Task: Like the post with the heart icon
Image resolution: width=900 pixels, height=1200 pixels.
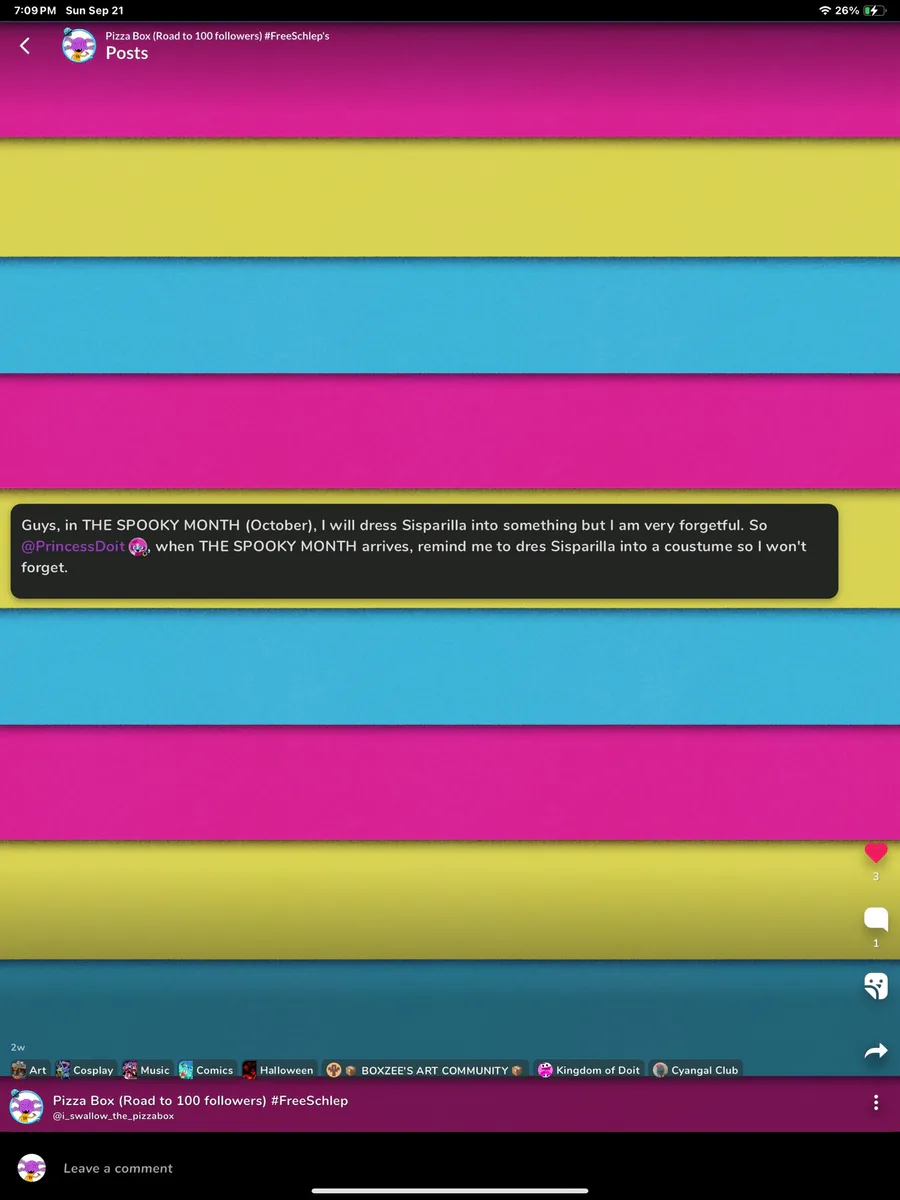Action: point(876,853)
